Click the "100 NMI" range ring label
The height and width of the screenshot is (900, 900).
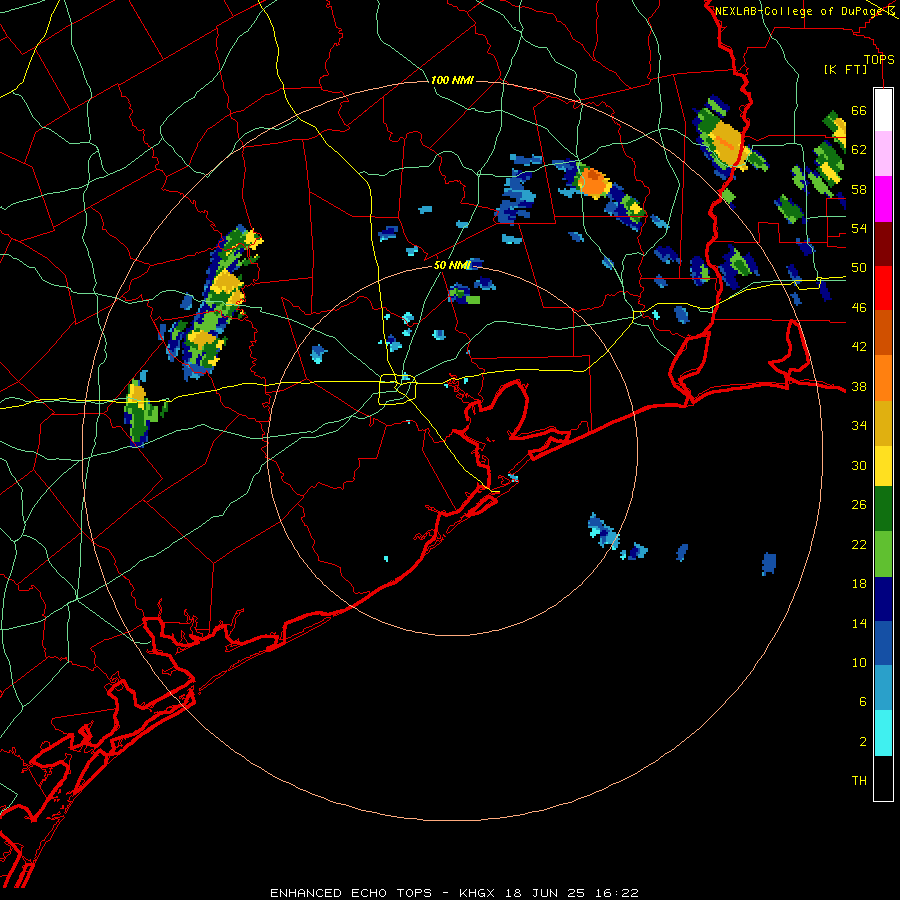(x=452, y=80)
